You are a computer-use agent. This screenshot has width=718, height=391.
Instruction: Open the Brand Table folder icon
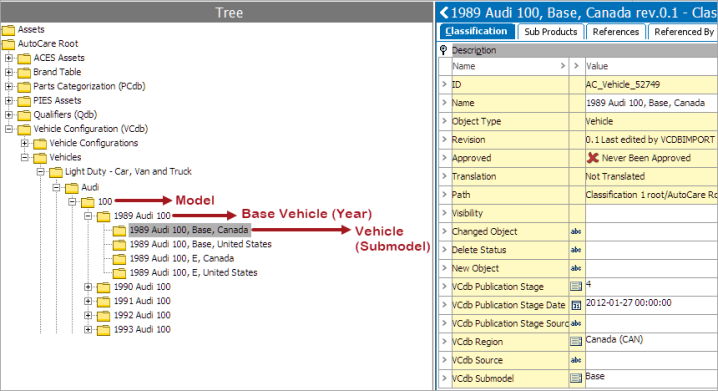tap(24, 72)
